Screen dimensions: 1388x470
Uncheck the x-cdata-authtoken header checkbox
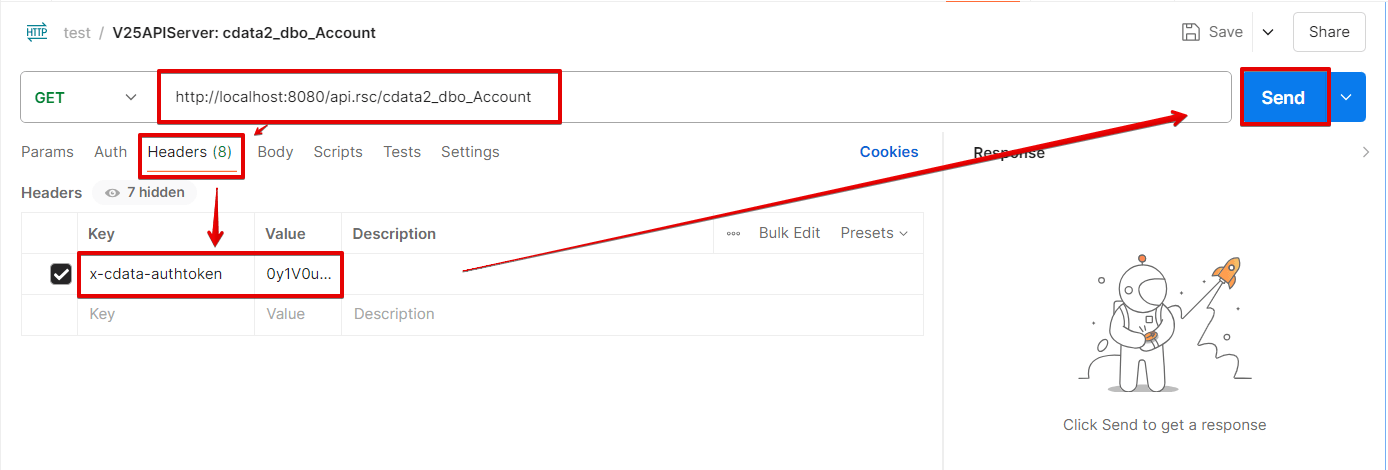[61, 274]
